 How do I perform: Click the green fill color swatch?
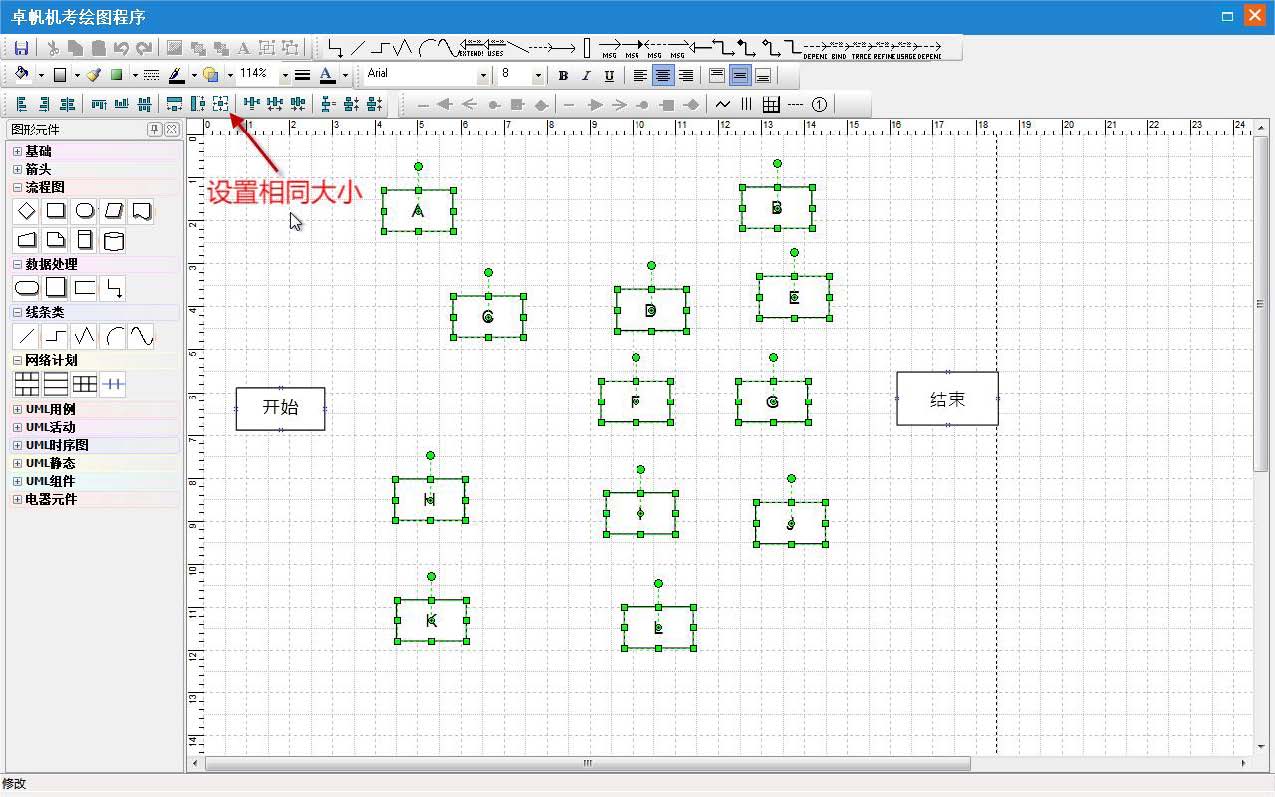(x=116, y=75)
